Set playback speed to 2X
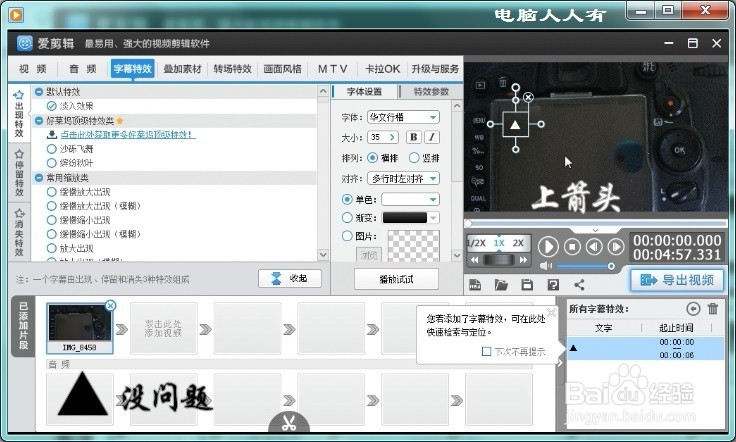This screenshot has width=736, height=442. tap(518, 243)
